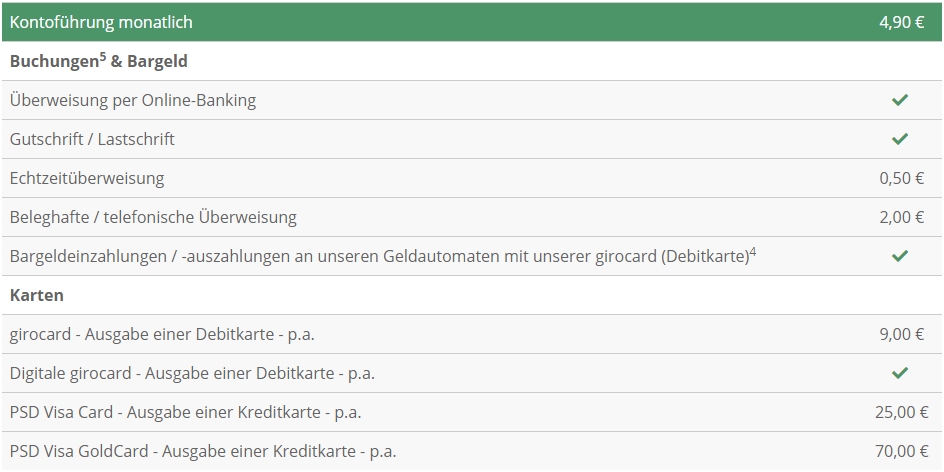
Task: Select the PSD Visa Card row label
Action: coord(185,412)
